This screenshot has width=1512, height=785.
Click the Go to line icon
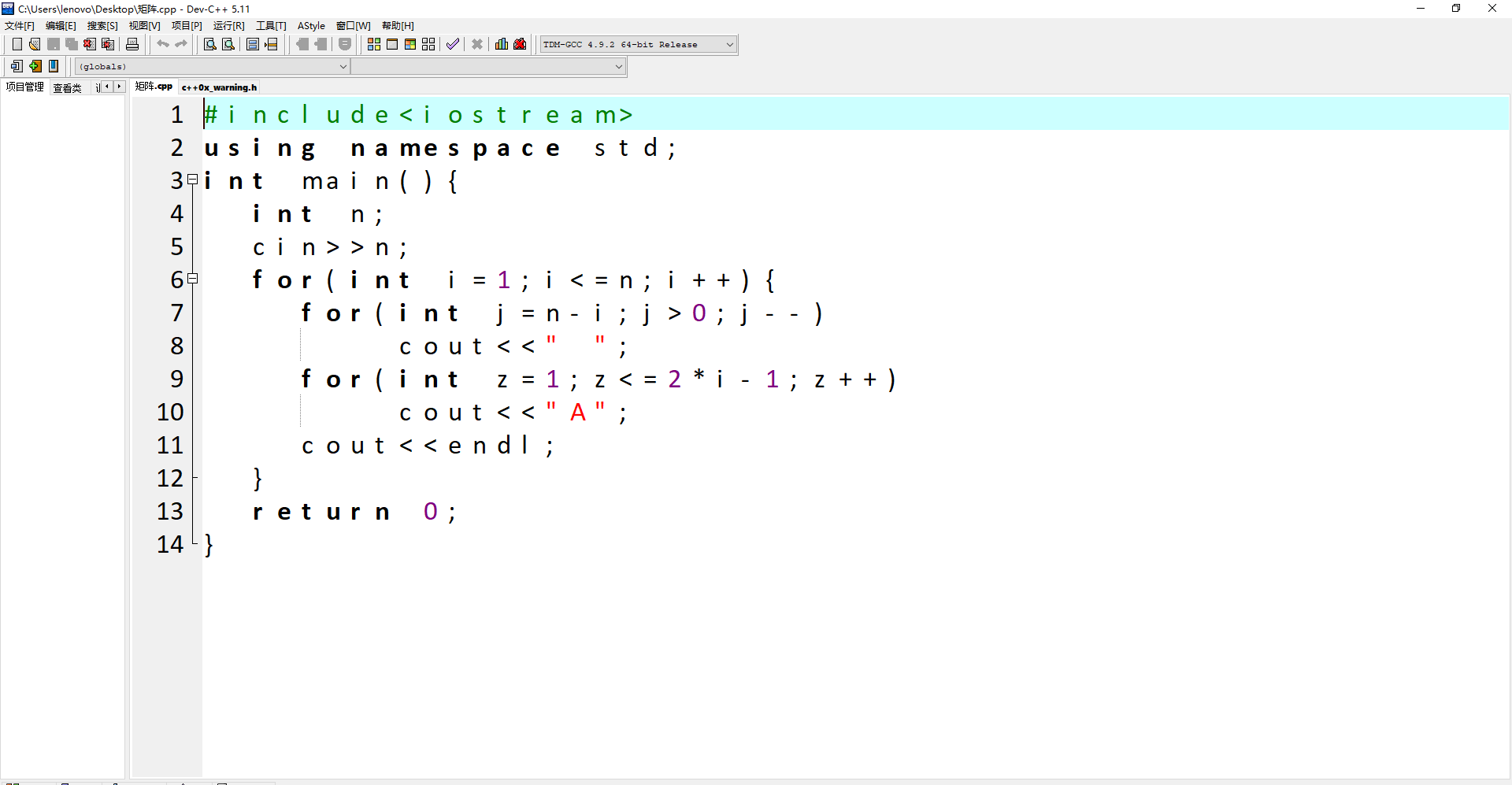[272, 44]
